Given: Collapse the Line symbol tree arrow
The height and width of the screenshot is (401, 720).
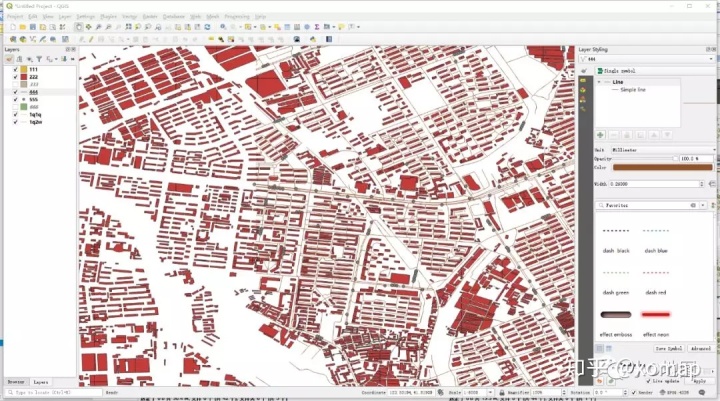Looking at the screenshot, I should click(599, 82).
